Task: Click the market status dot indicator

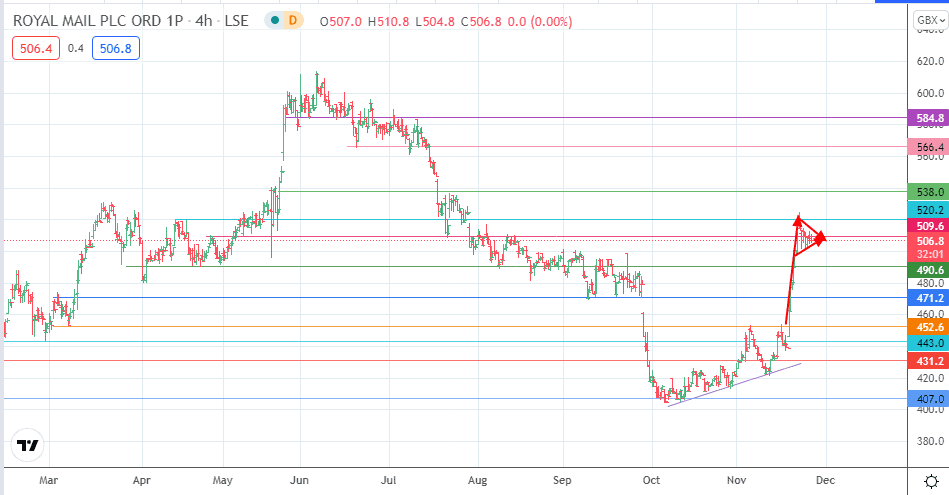Action: pyautogui.click(x=275, y=21)
